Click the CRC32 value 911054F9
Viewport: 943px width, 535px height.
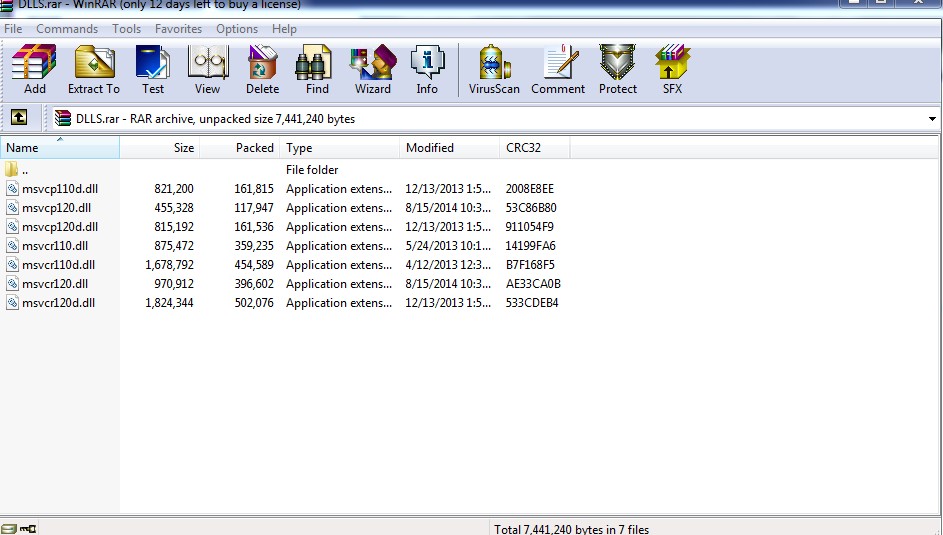click(530, 227)
